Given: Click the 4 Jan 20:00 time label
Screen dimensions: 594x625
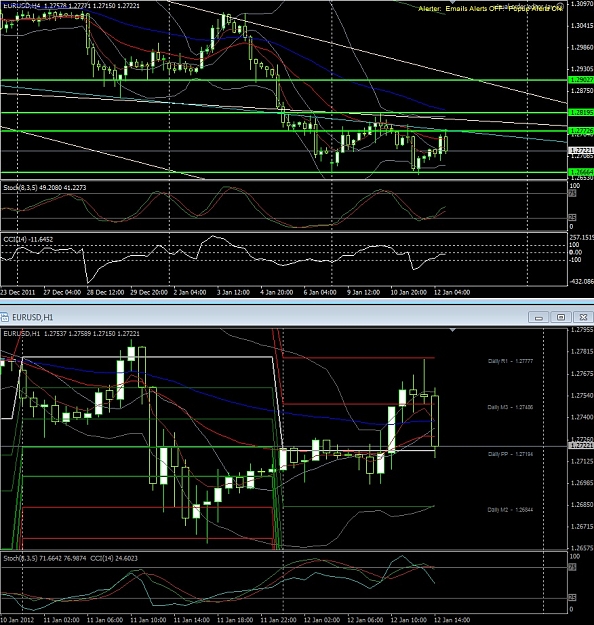Looking at the screenshot, I should click(x=276, y=292).
